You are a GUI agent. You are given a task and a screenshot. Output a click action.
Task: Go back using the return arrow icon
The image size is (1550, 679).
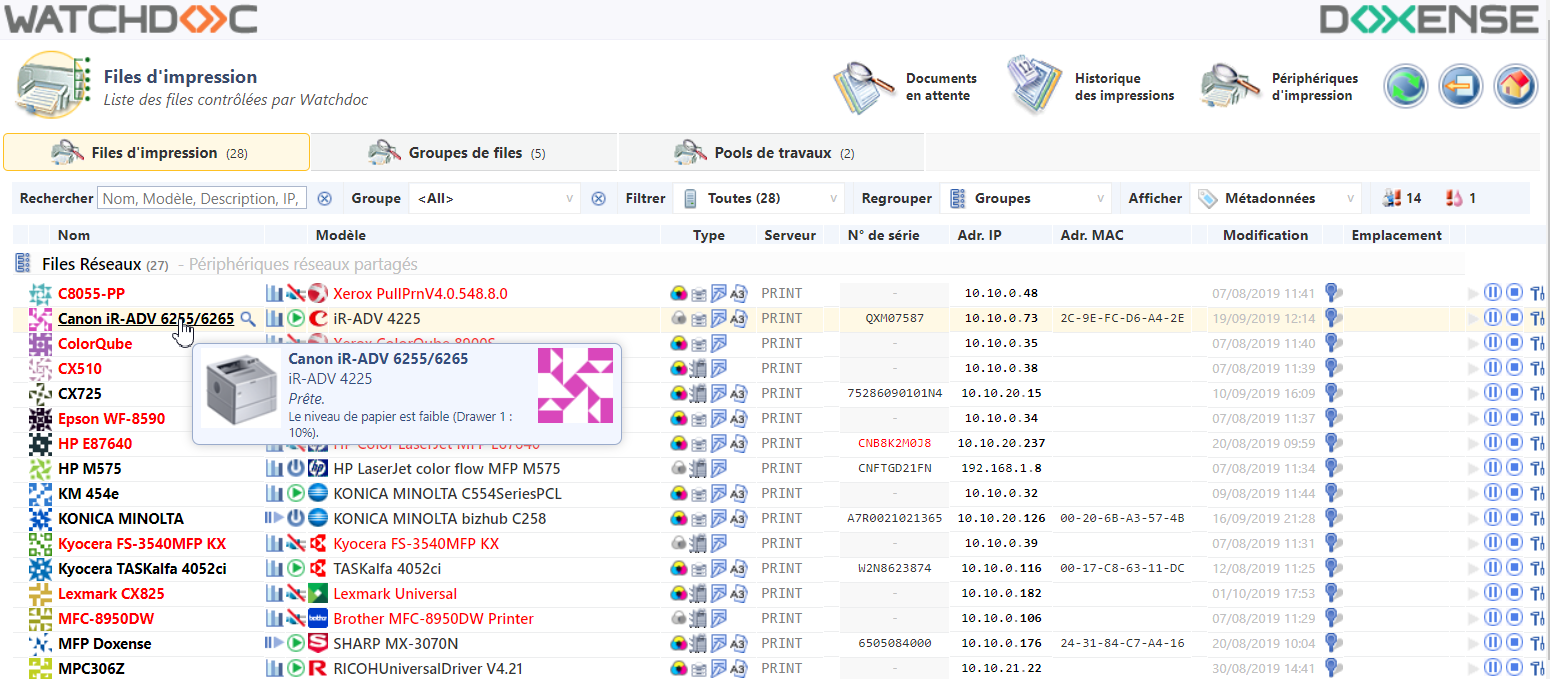(1460, 87)
